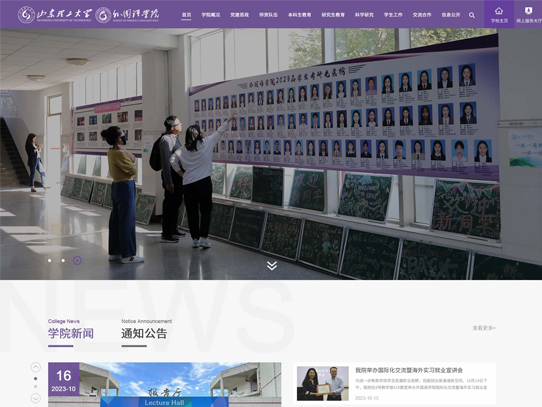Open the 科学研究 navigation menu
Screen dimensions: 542x407
click(364, 15)
